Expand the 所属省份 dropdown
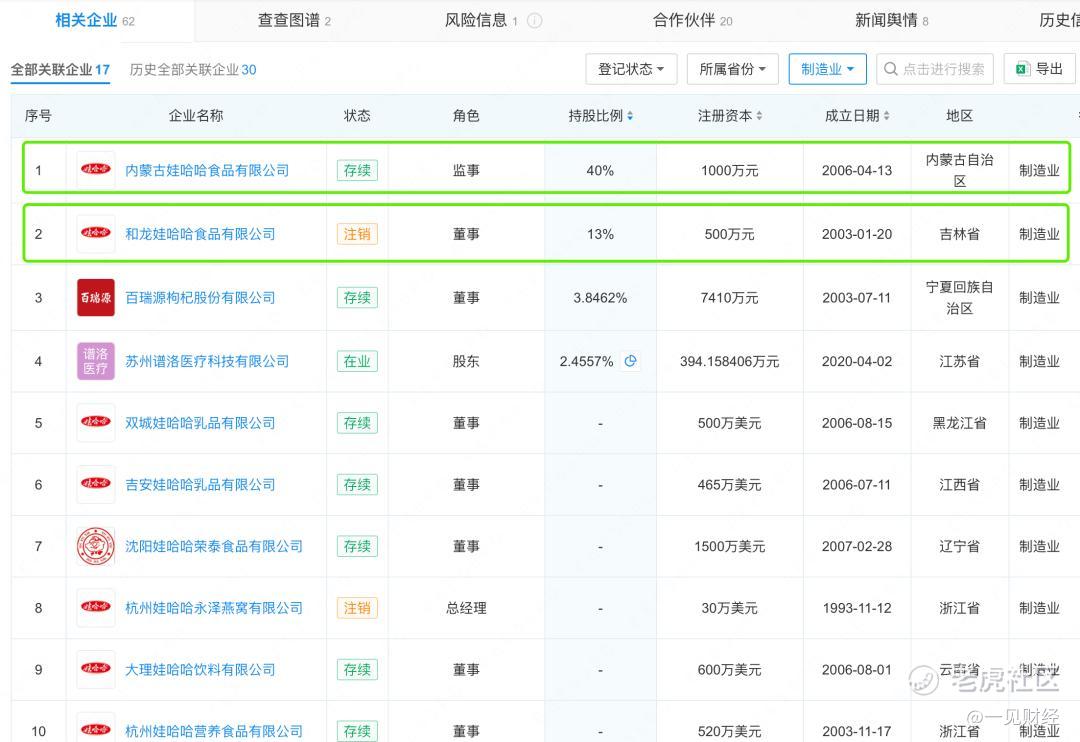The height and width of the screenshot is (742, 1080). click(732, 69)
